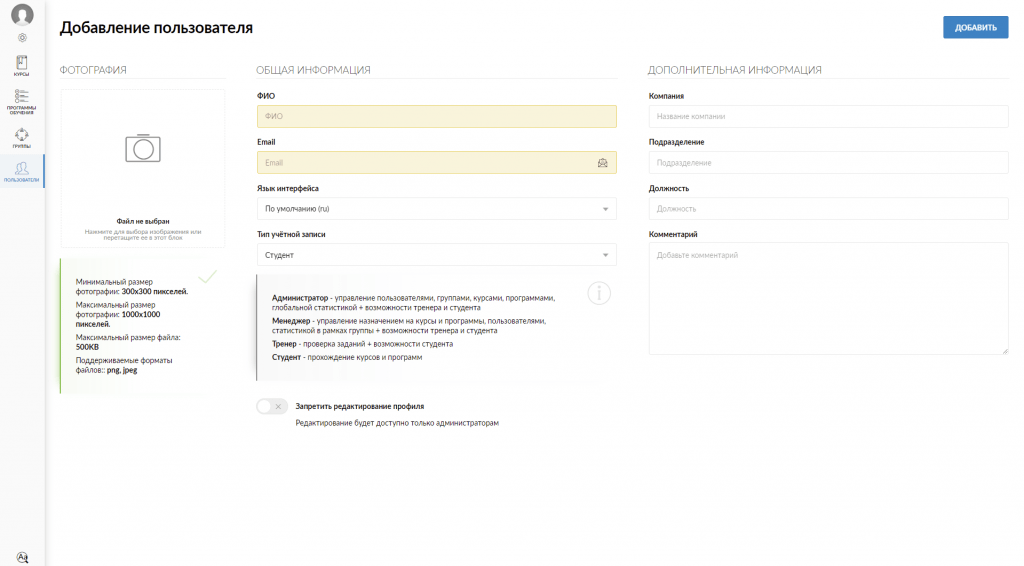Click the Добавить button
The width and height of the screenshot is (1024, 566).
pos(976,27)
